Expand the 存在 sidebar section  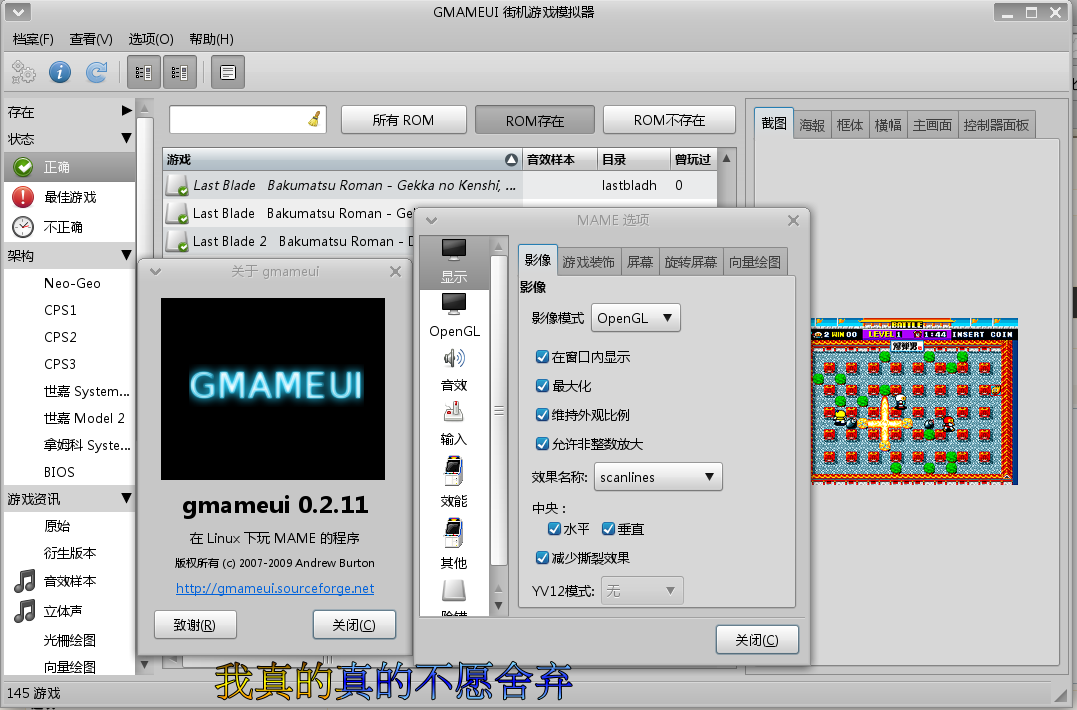click(x=126, y=111)
